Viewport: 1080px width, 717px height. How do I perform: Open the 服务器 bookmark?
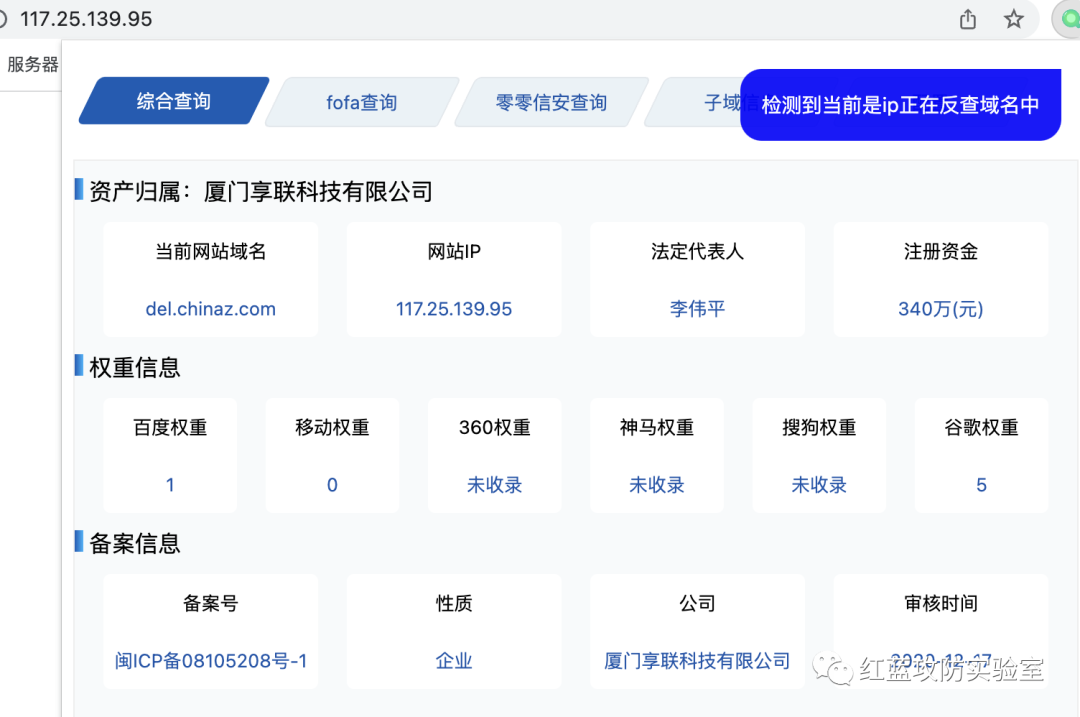coord(32,64)
